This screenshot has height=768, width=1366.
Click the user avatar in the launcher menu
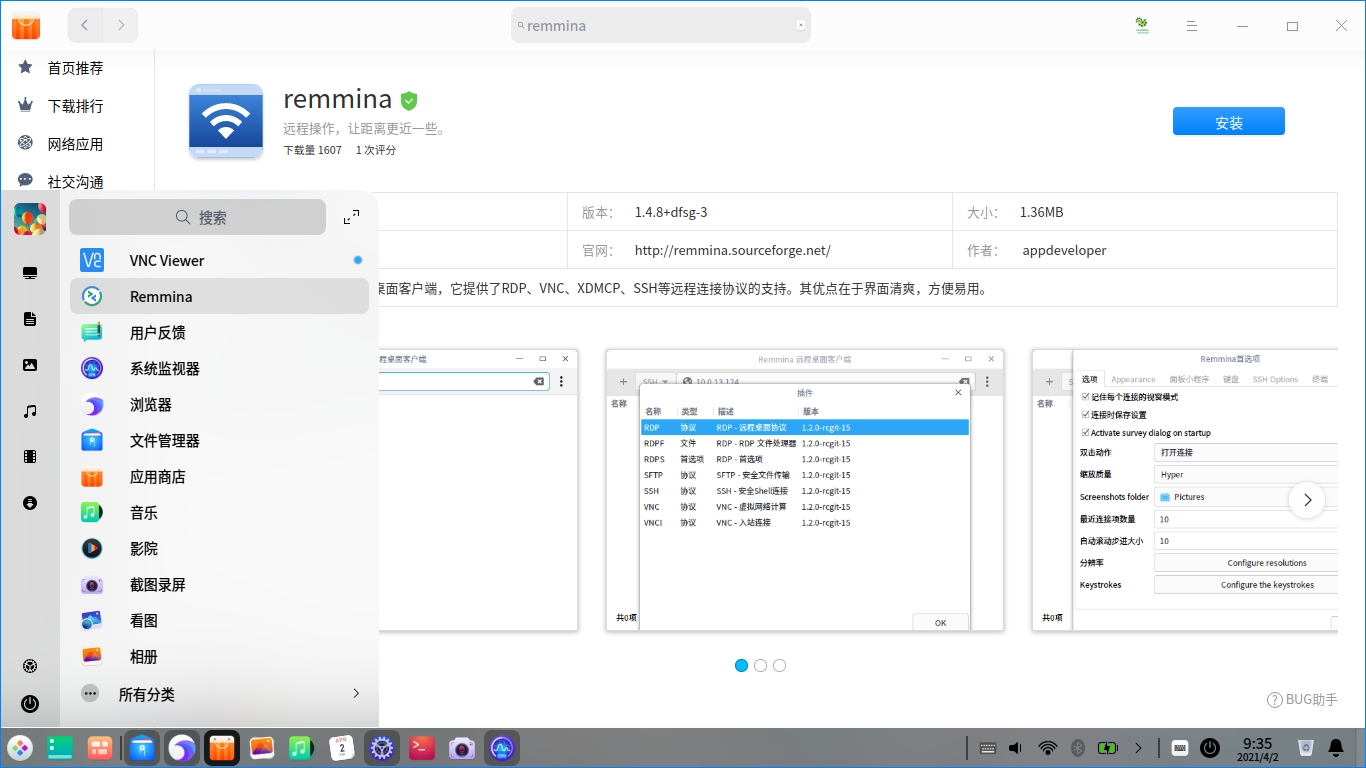click(30, 219)
